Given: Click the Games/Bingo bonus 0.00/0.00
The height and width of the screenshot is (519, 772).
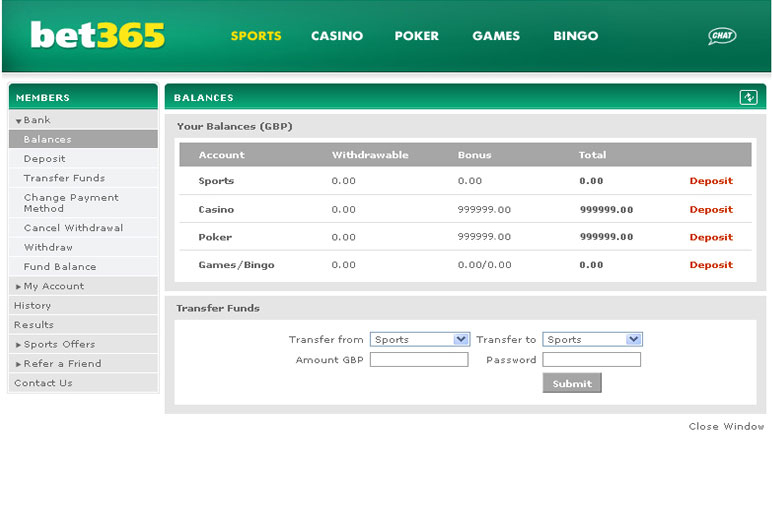Looking at the screenshot, I should (484, 265).
